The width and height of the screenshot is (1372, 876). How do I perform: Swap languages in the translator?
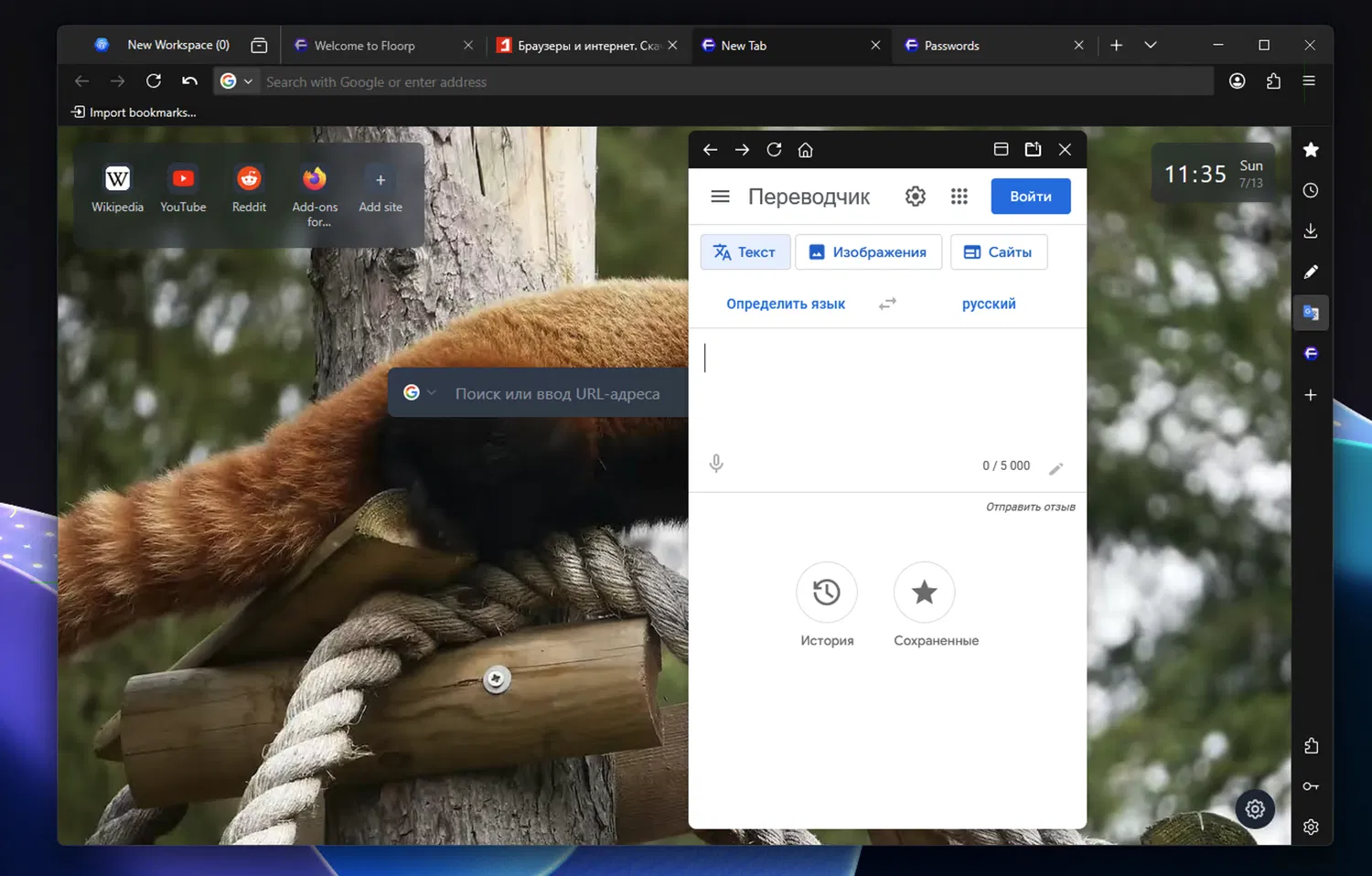coord(887,304)
